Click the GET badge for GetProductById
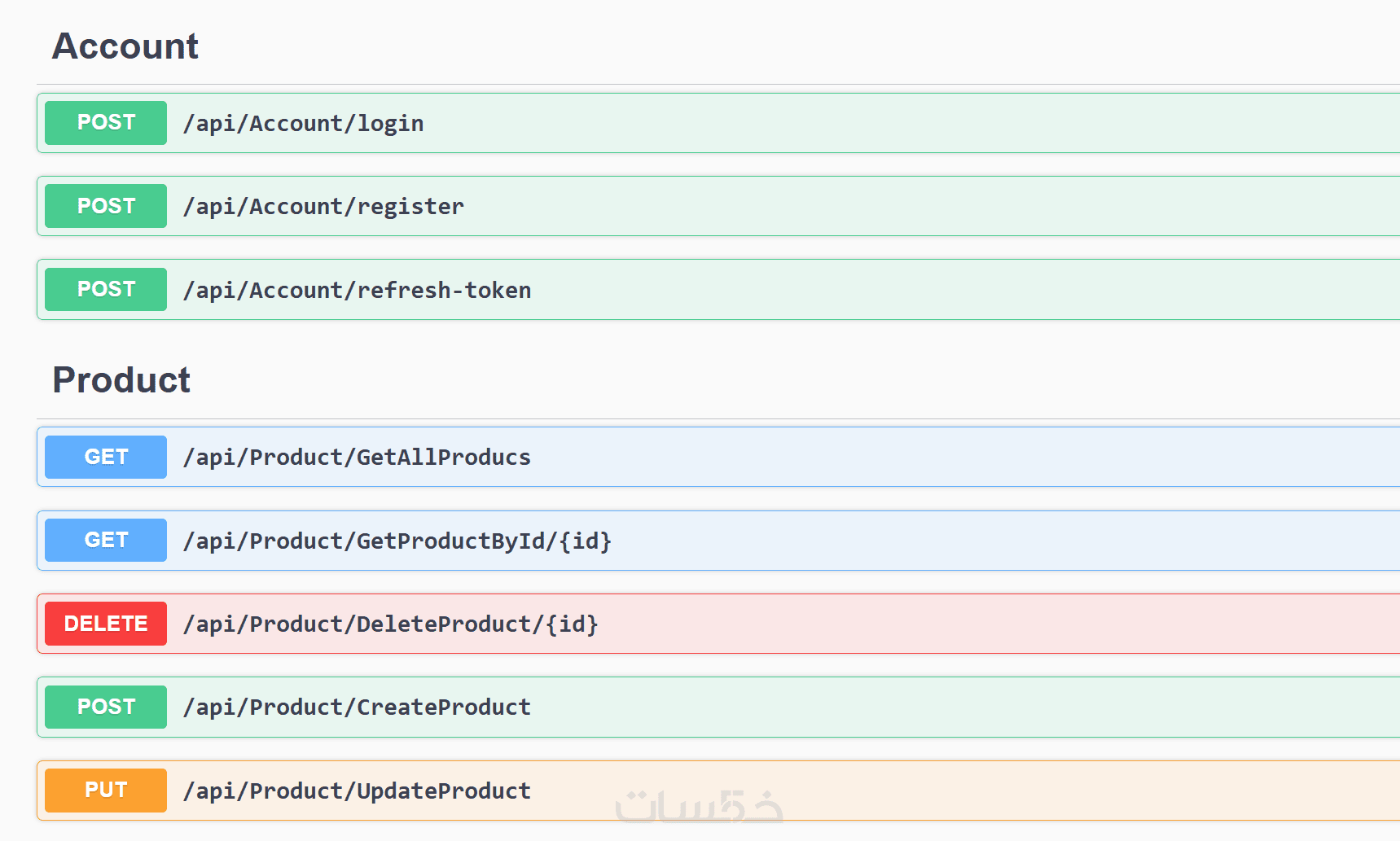 (106, 540)
